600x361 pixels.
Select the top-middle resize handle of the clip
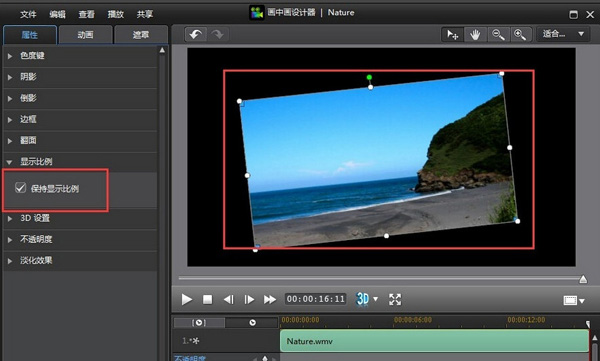click(x=370, y=87)
